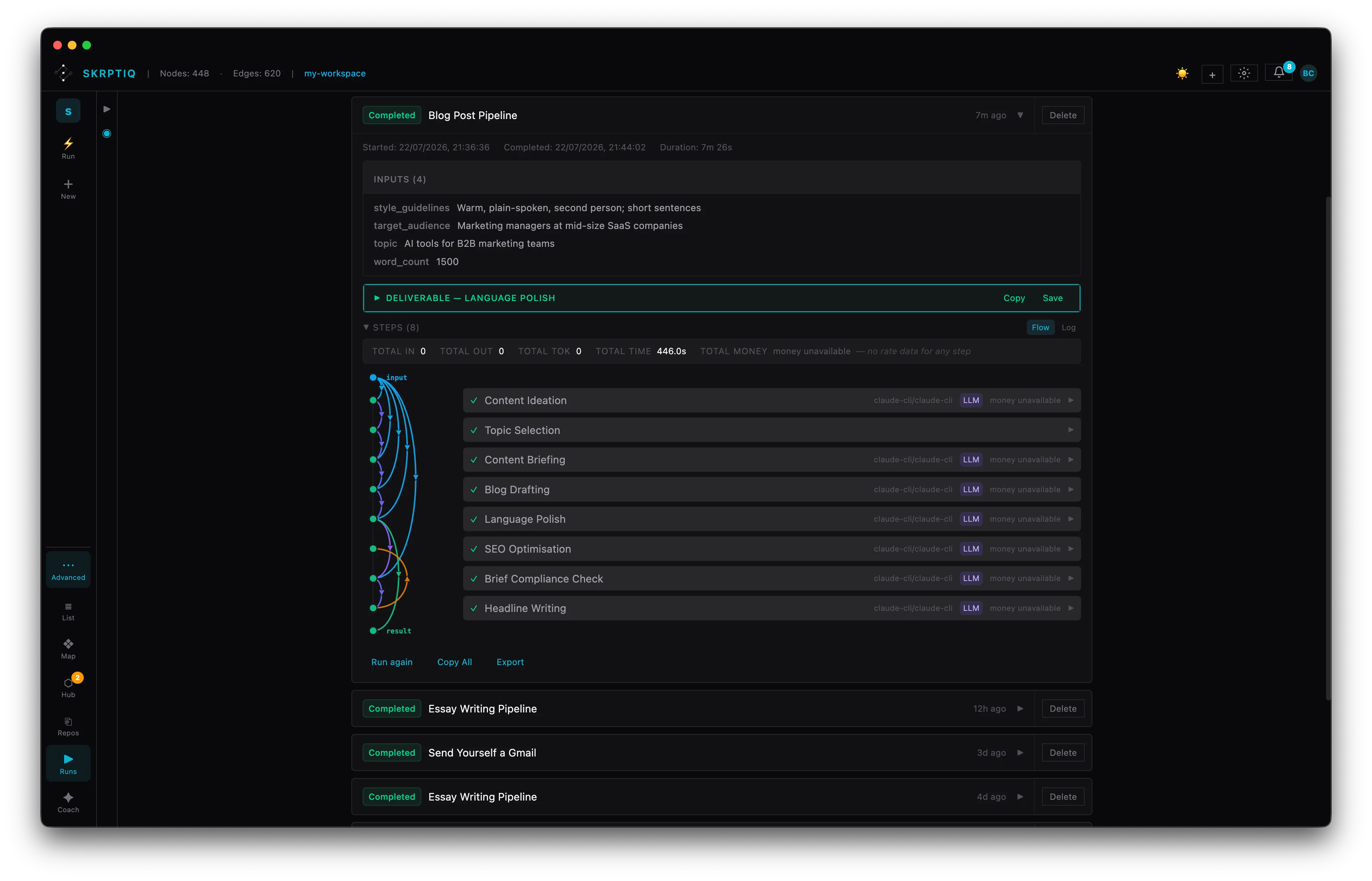
Task: Expand the Topic Selection step
Action: [1071, 430]
